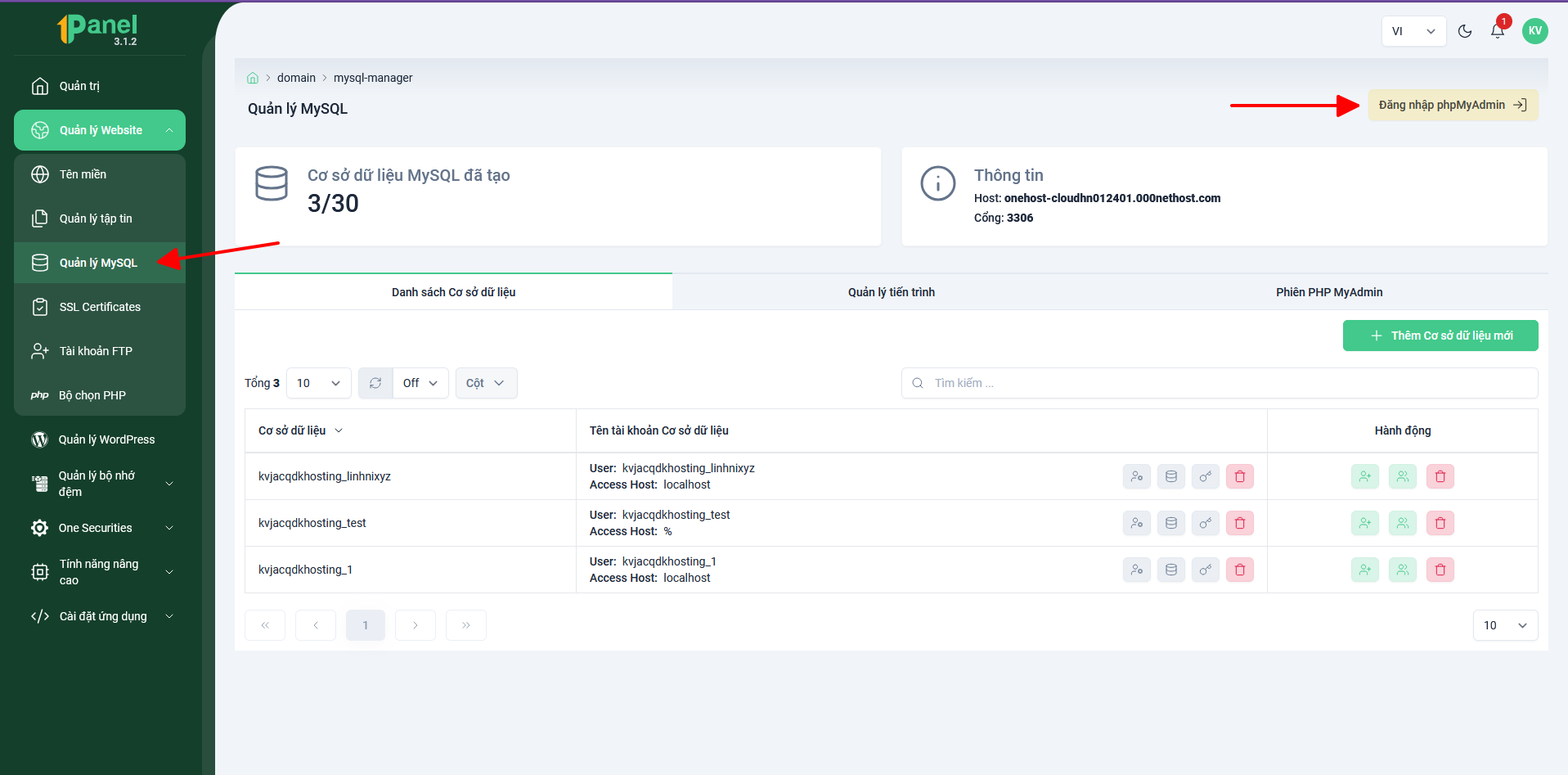Open user settings icon for kvjacqdkhosting_1

tap(1137, 570)
